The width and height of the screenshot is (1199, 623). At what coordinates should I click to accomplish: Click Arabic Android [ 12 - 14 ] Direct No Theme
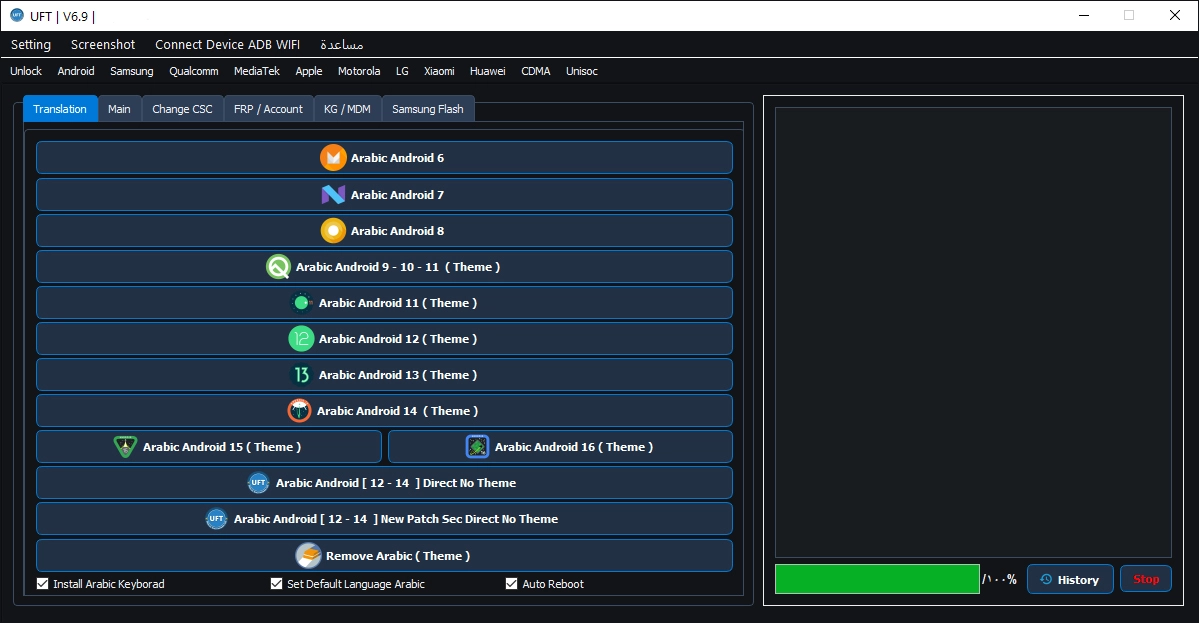(384, 482)
